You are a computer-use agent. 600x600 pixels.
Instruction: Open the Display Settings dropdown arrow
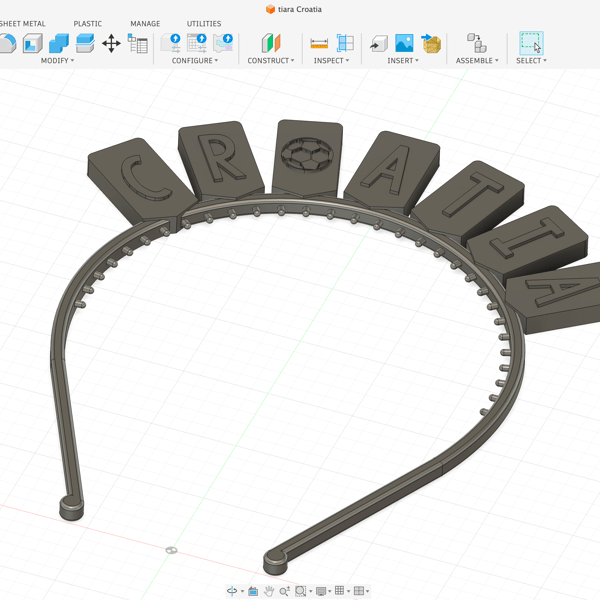pos(329,591)
